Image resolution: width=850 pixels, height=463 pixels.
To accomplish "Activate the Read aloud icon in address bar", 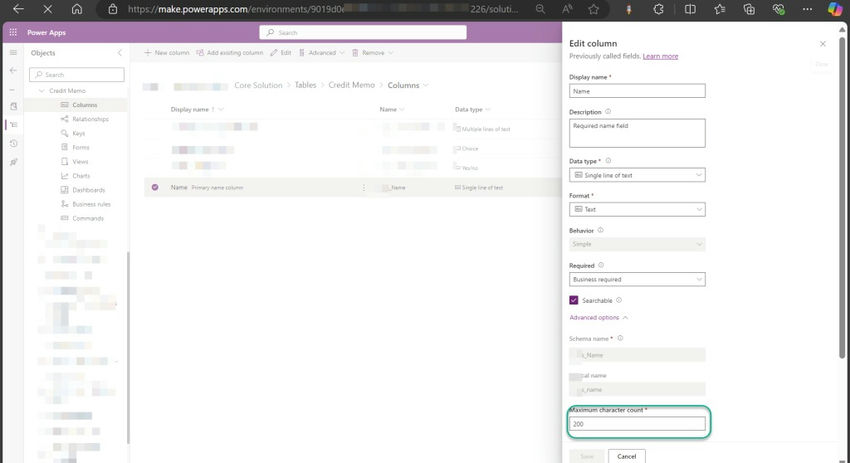I will 567,9.
